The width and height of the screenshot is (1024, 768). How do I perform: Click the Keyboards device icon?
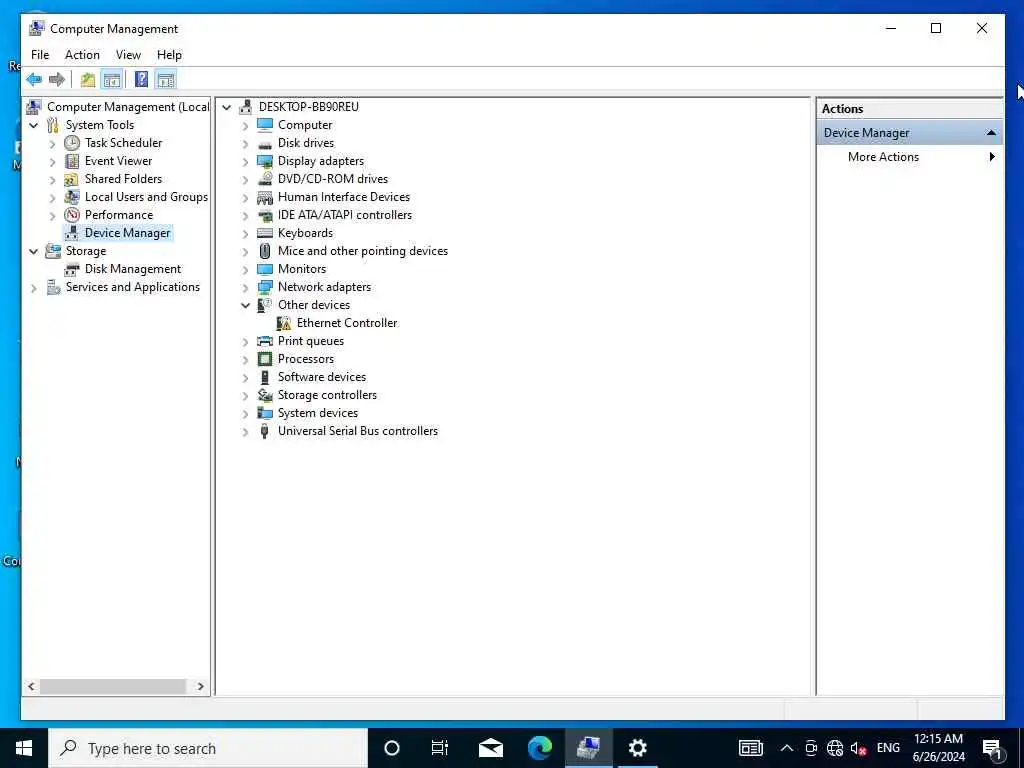tap(264, 233)
